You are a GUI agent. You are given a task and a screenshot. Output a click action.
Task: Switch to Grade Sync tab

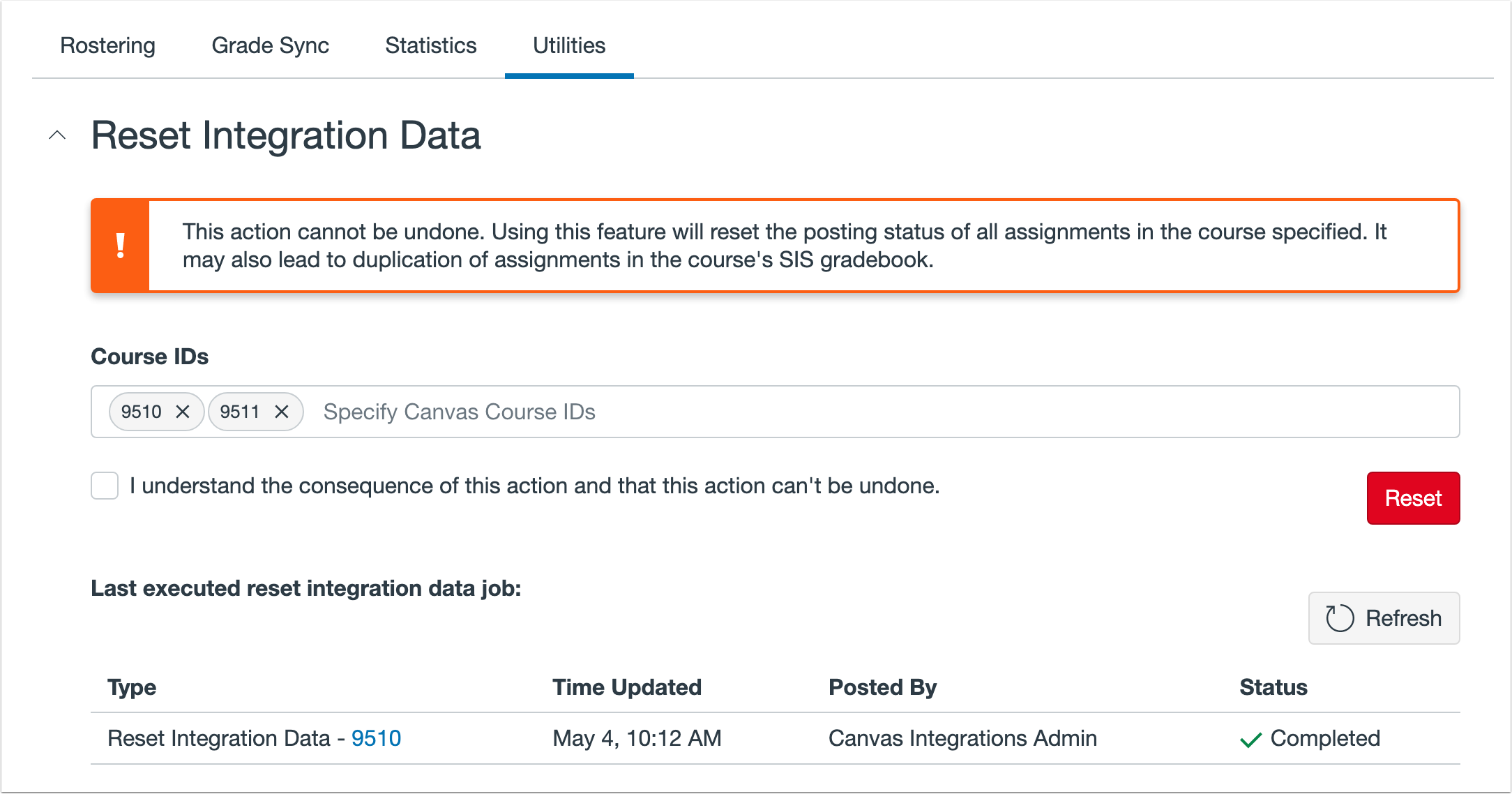click(270, 45)
